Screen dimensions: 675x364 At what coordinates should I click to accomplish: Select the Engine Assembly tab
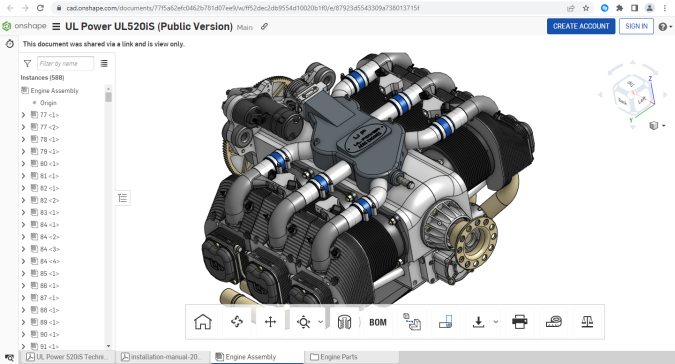point(257,357)
